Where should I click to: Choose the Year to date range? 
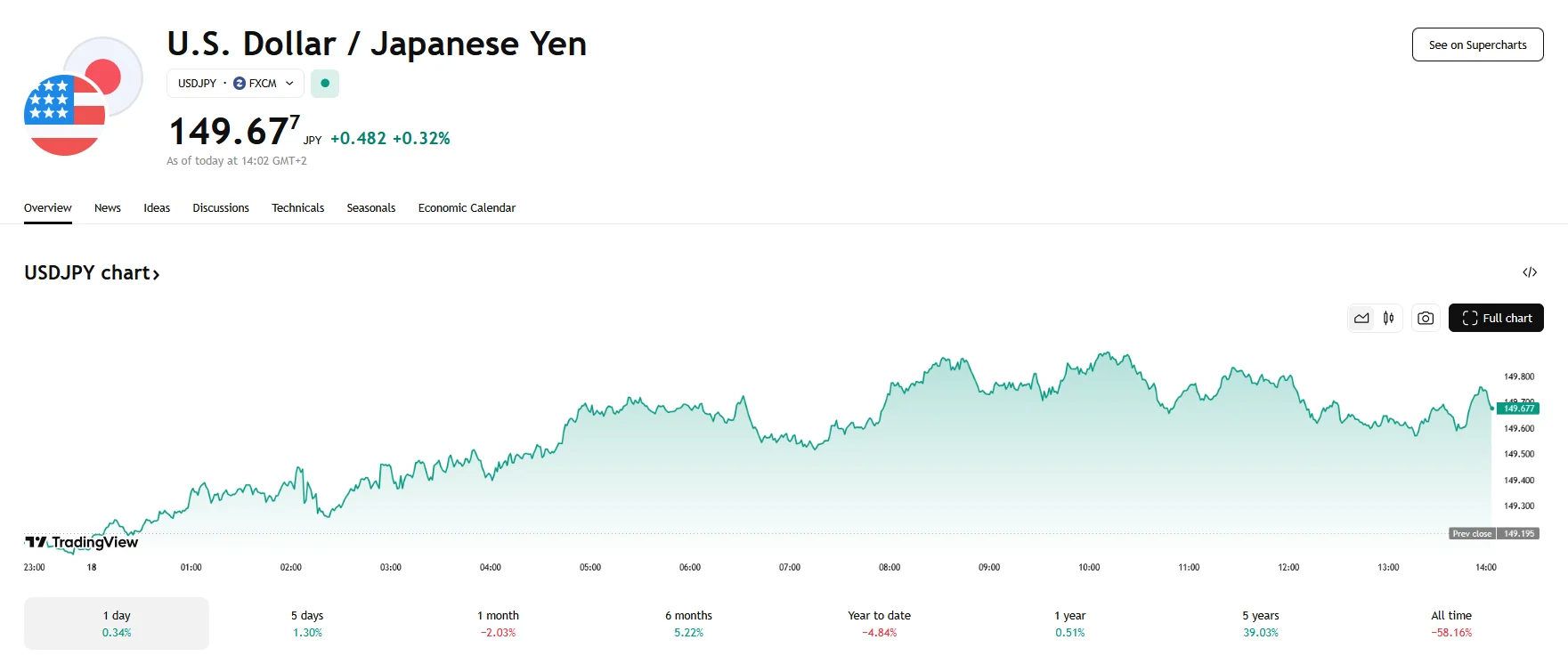point(879,623)
